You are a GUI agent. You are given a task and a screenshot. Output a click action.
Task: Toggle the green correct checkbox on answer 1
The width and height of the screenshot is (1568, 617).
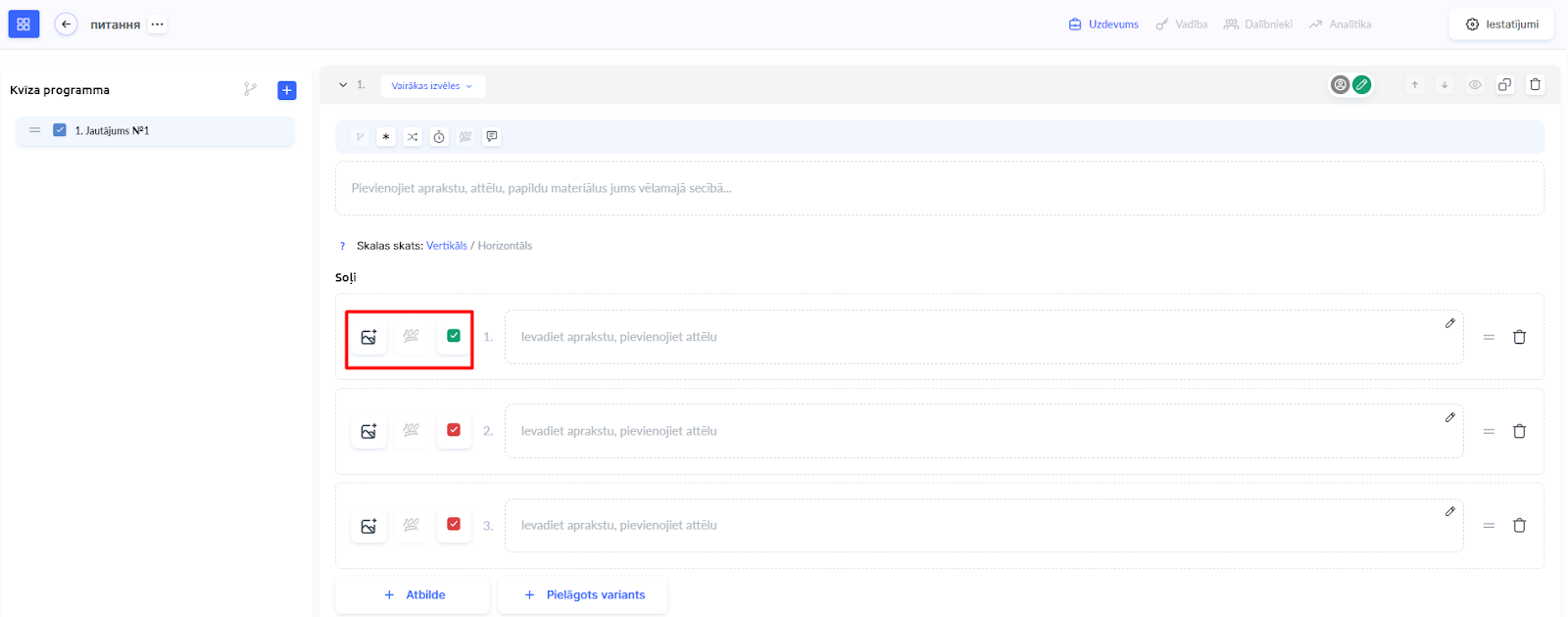click(x=454, y=336)
